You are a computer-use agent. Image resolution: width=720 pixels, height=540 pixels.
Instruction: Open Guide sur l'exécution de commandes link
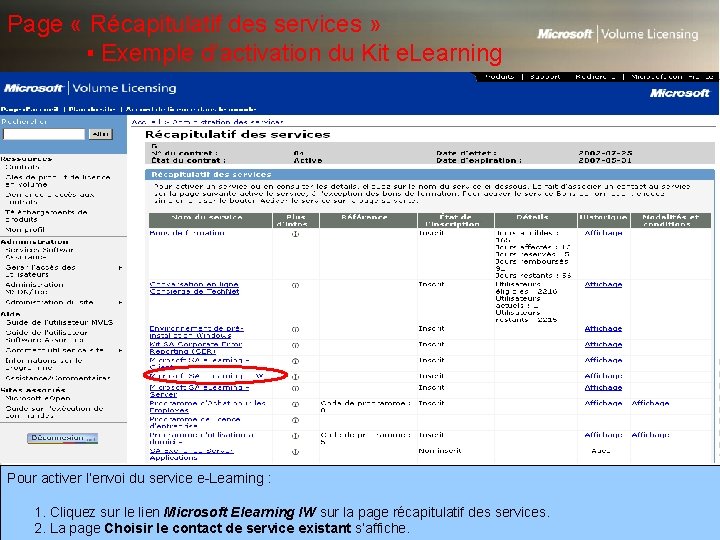54,412
